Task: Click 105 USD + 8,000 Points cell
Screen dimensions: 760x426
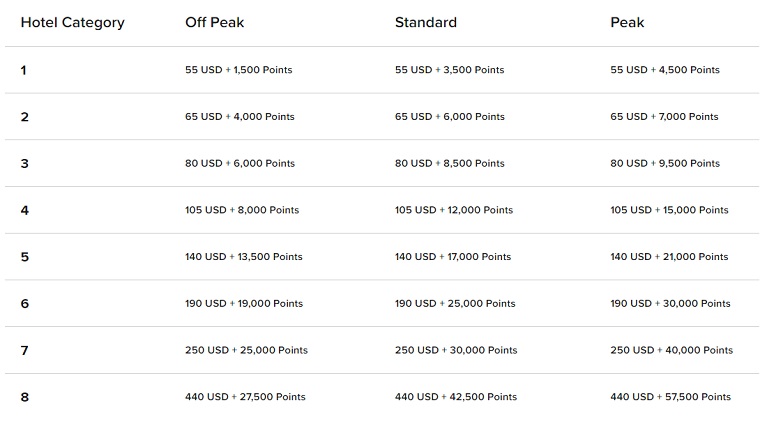Action: [242, 210]
